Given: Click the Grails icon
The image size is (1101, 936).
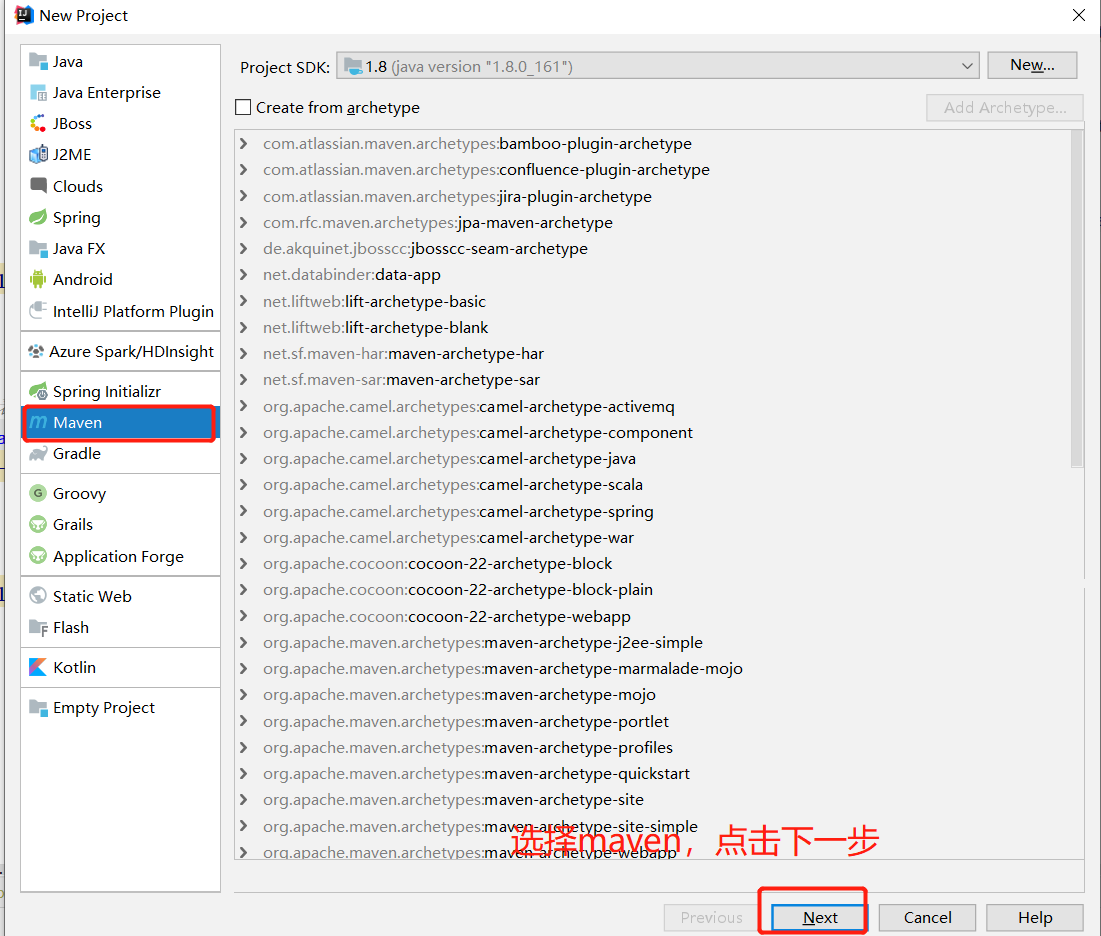Looking at the screenshot, I should pyautogui.click(x=38, y=525).
